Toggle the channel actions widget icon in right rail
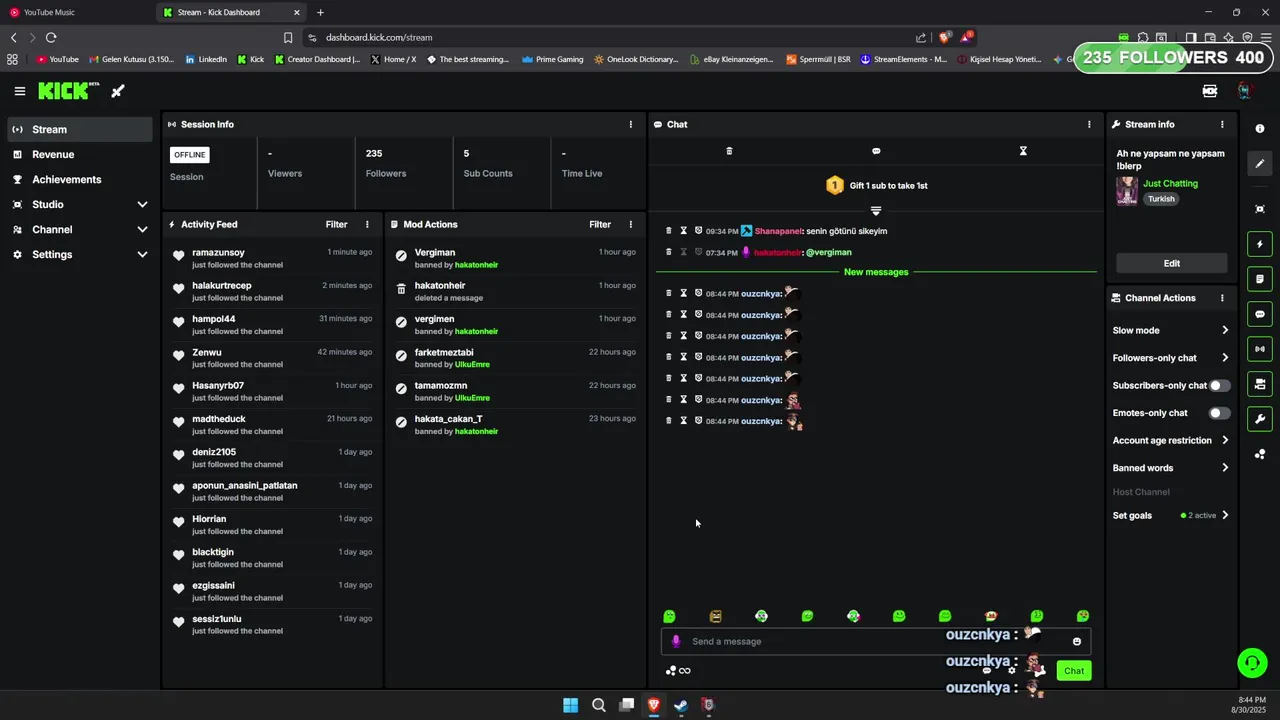The width and height of the screenshot is (1280, 720). 1260,384
